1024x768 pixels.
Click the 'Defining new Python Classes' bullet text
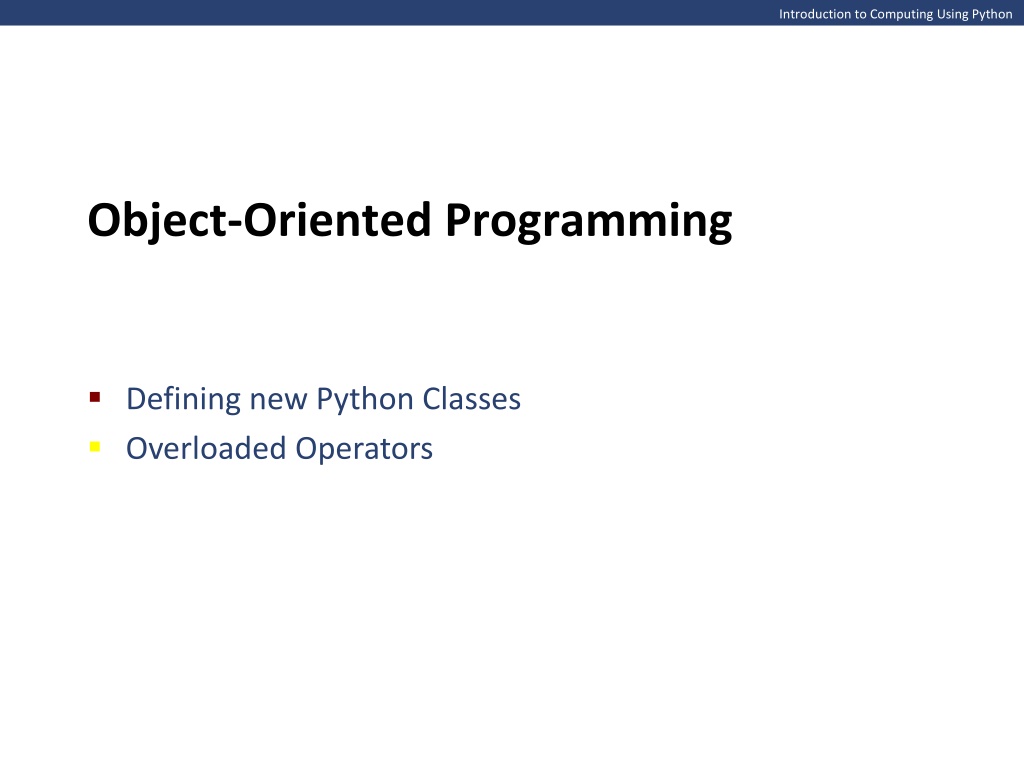pos(323,399)
